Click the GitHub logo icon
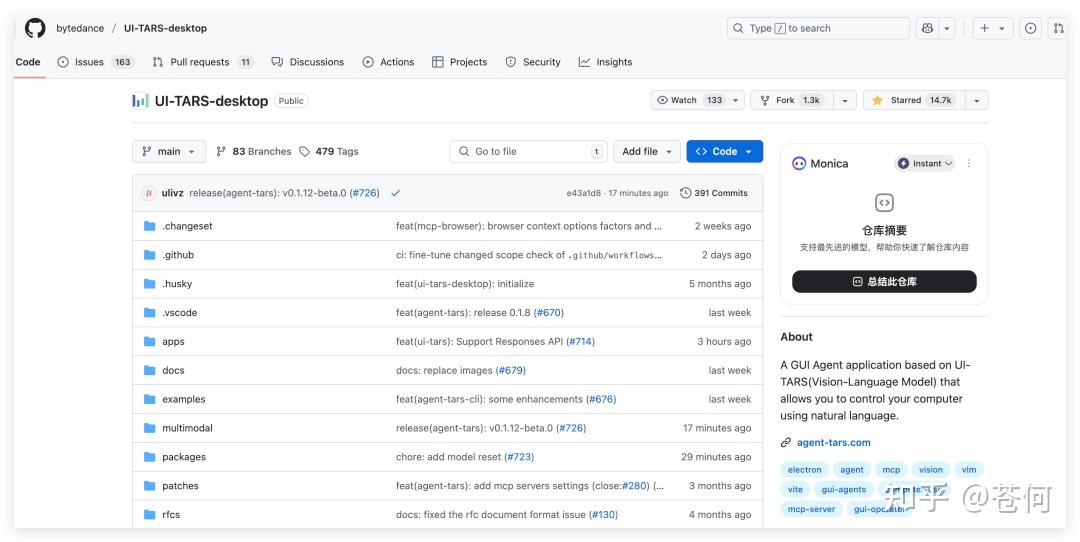 coord(35,28)
